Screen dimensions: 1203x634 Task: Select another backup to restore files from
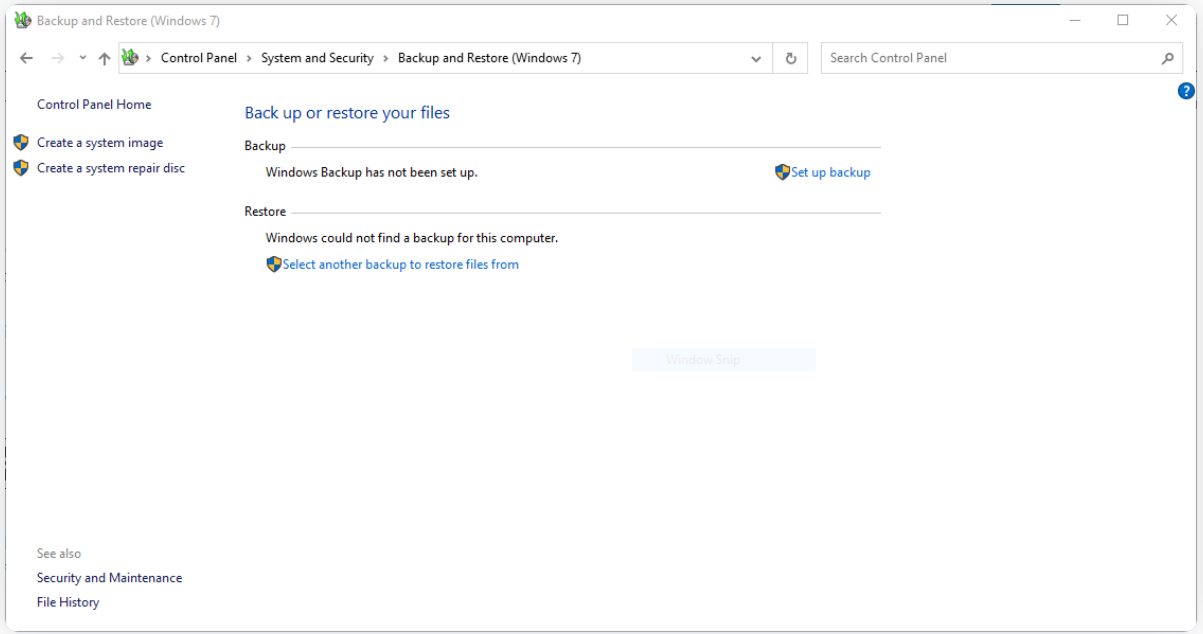coord(400,264)
